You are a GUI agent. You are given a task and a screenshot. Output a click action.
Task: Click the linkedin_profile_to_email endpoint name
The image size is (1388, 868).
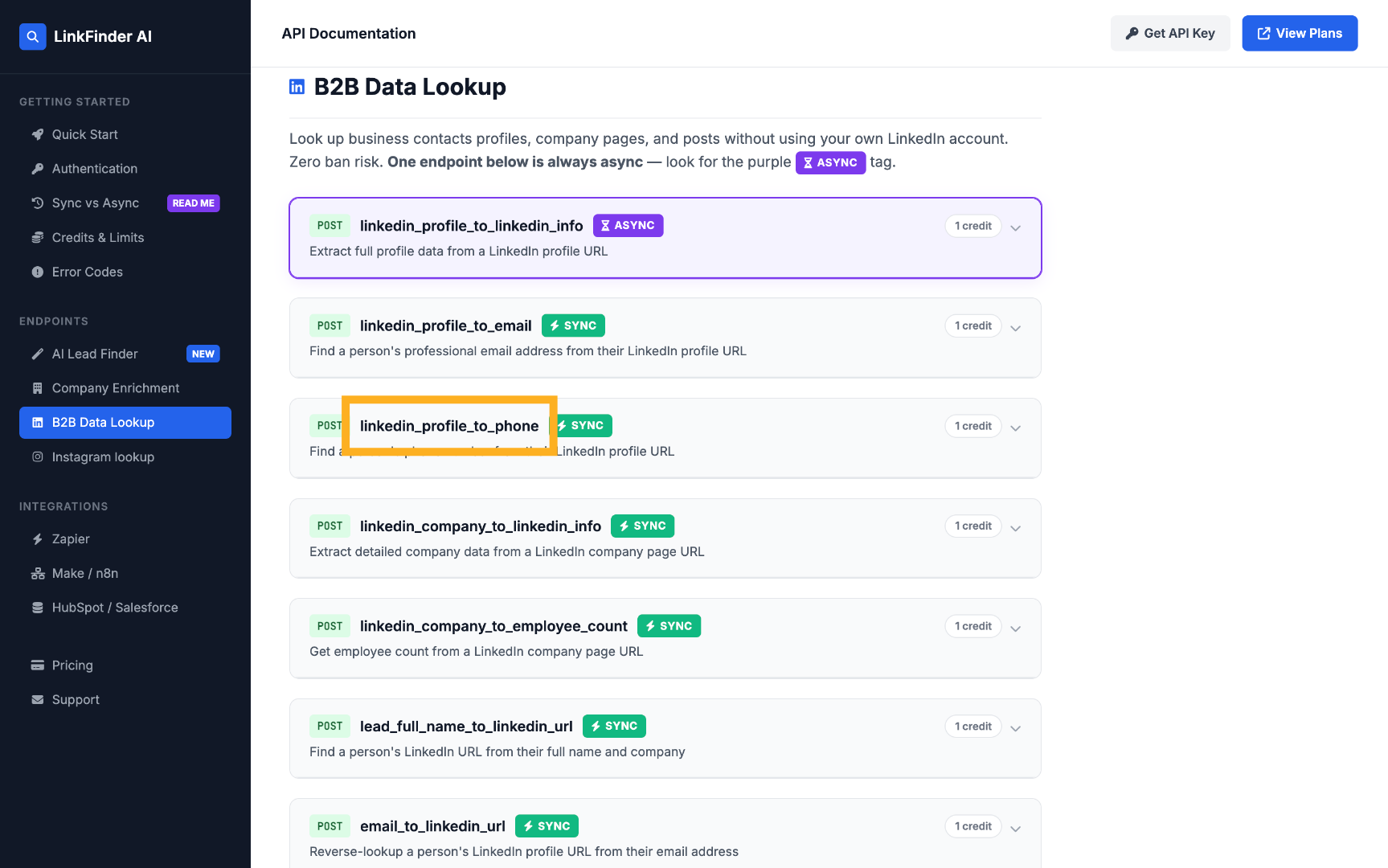pyautogui.click(x=446, y=325)
